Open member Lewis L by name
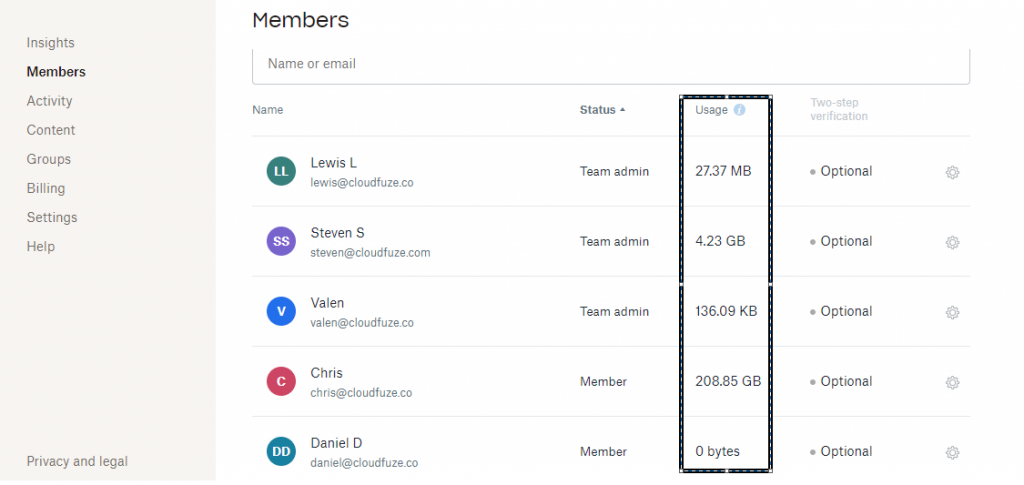The image size is (1024, 485). click(333, 163)
